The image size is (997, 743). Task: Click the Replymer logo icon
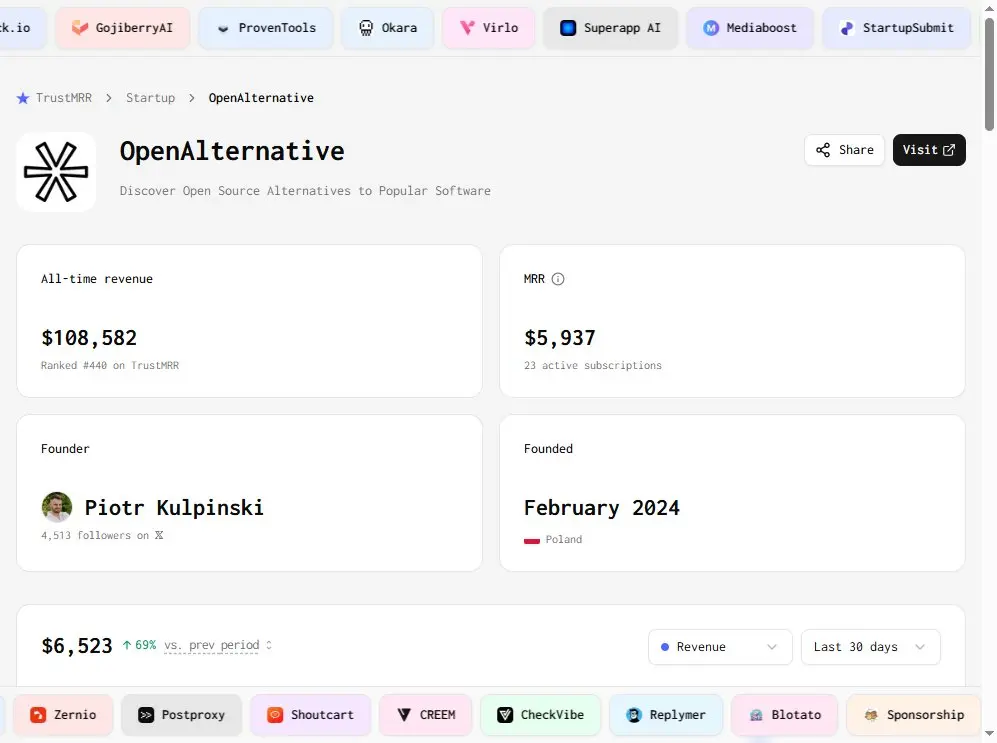634,715
